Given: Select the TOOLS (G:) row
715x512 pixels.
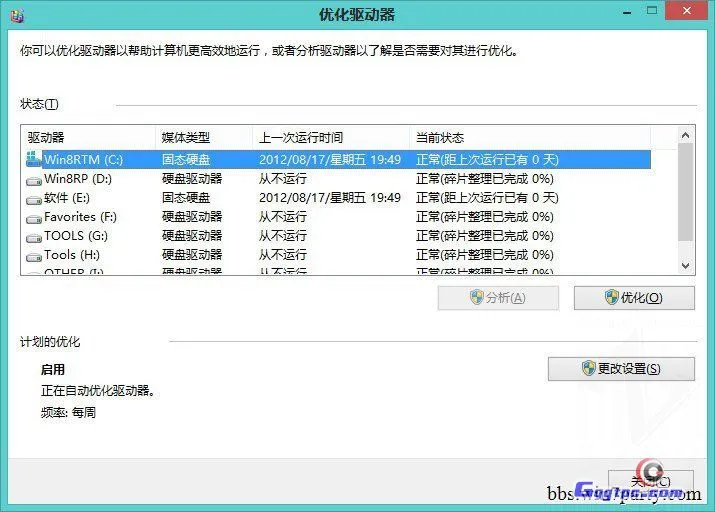Looking at the screenshot, I should pyautogui.click(x=338, y=236).
